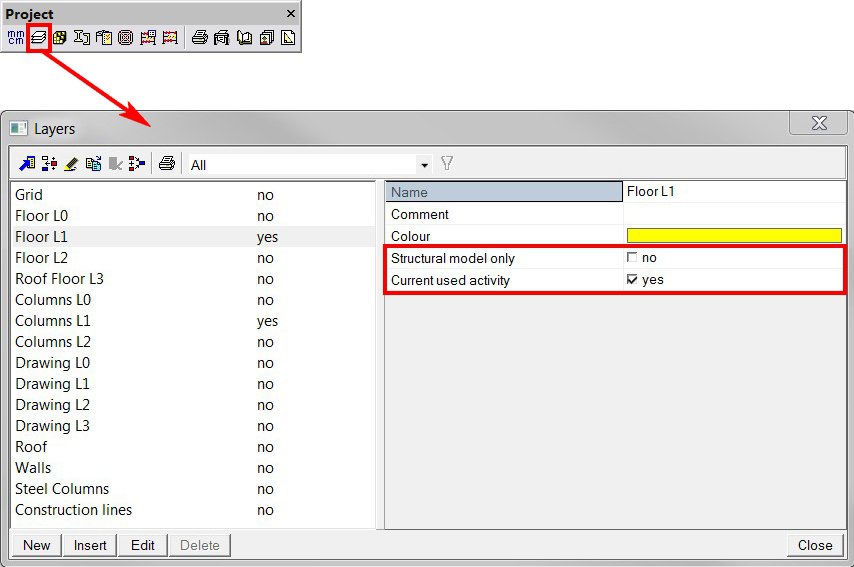Viewport: 854px width, 567px height.
Task: Select the Drawing L1 layer
Action: [193, 384]
